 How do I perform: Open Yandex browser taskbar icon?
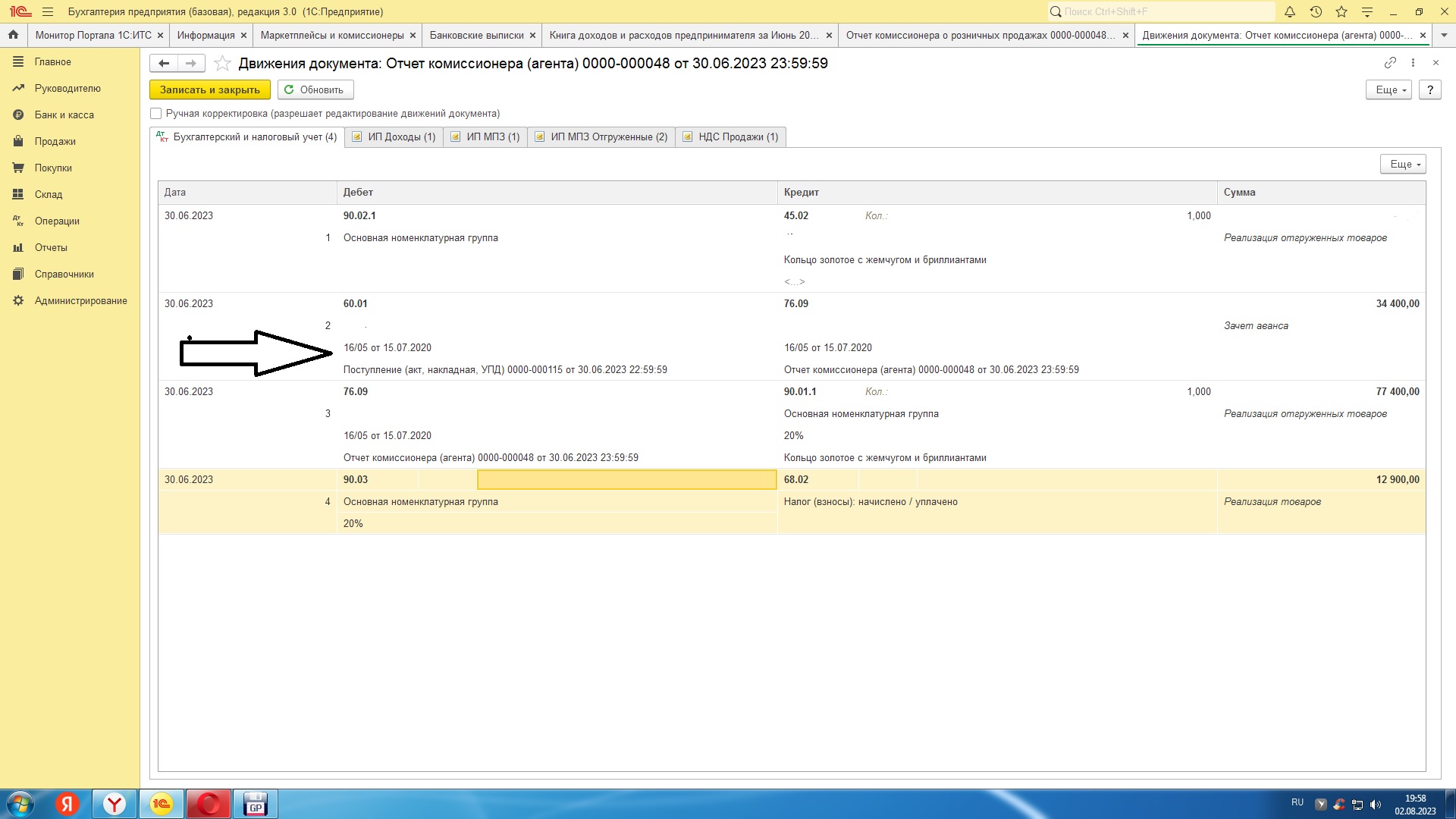[x=115, y=805]
